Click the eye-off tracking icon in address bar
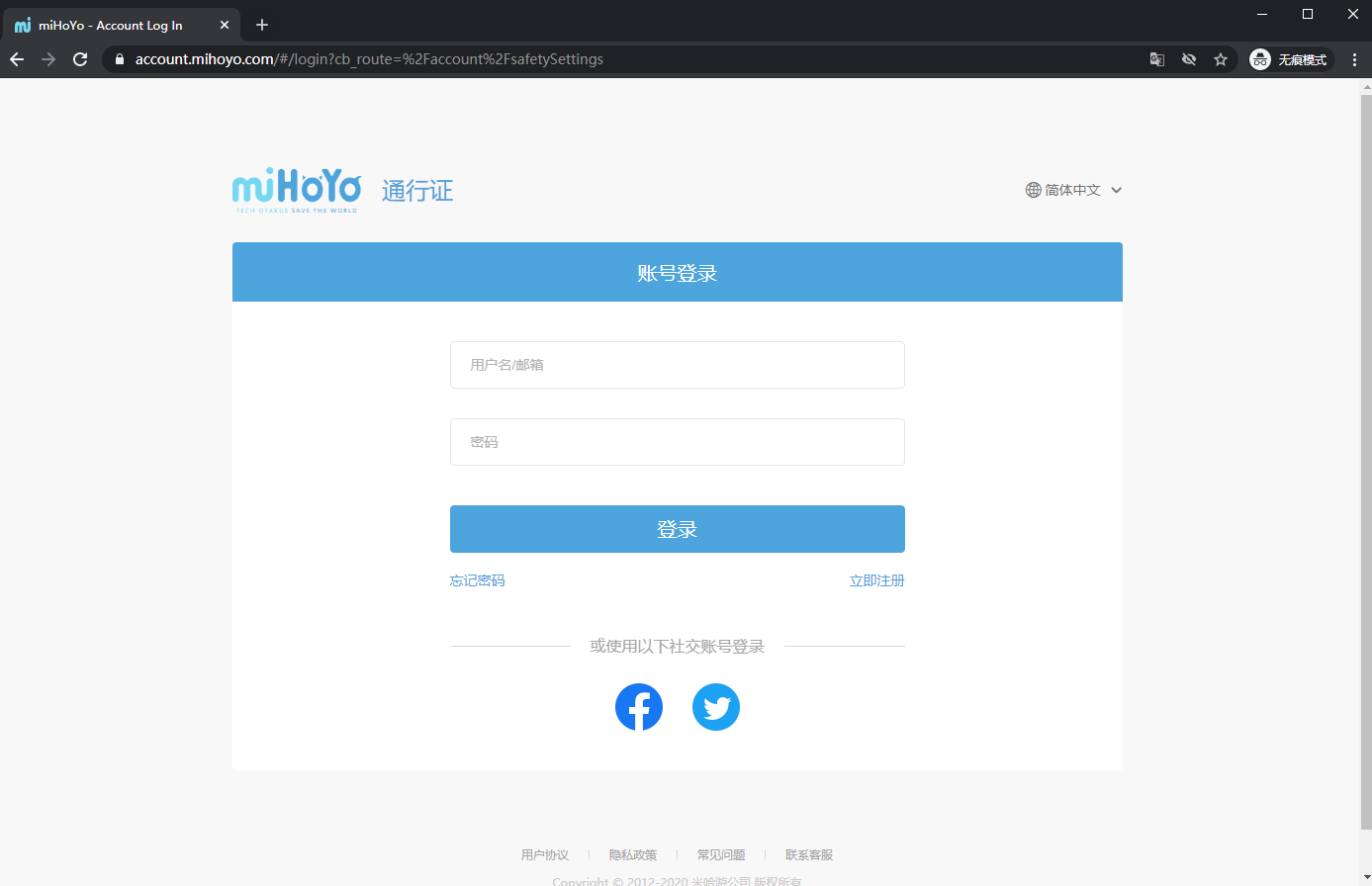 (x=1188, y=59)
